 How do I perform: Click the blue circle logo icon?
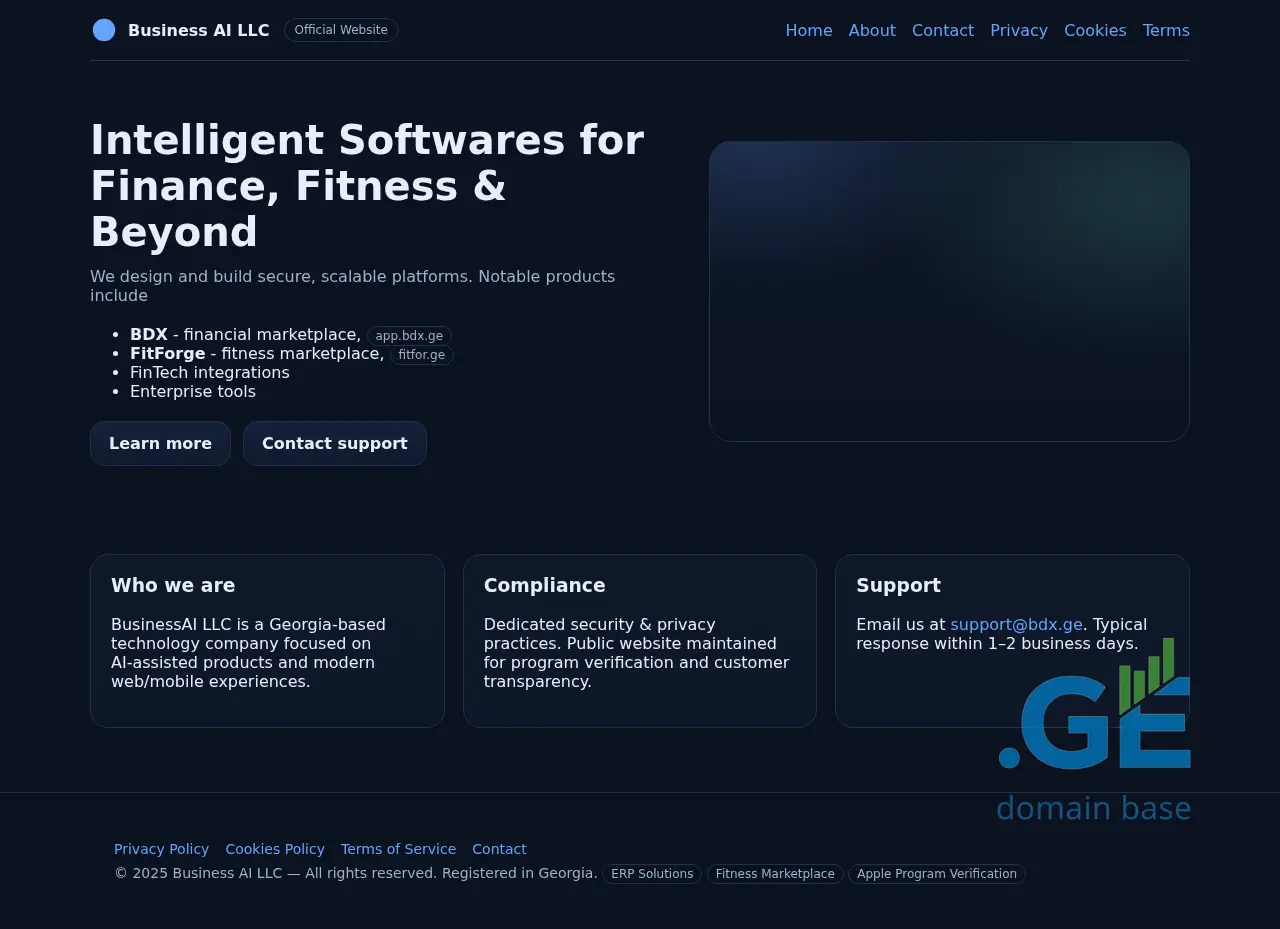click(x=104, y=30)
